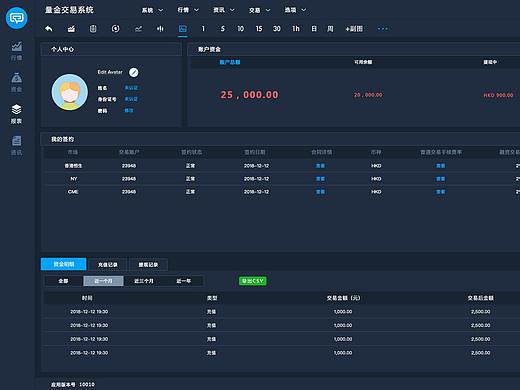The width and height of the screenshot is (520, 390).
Task: Click the 时间 column header
Action: (87, 298)
